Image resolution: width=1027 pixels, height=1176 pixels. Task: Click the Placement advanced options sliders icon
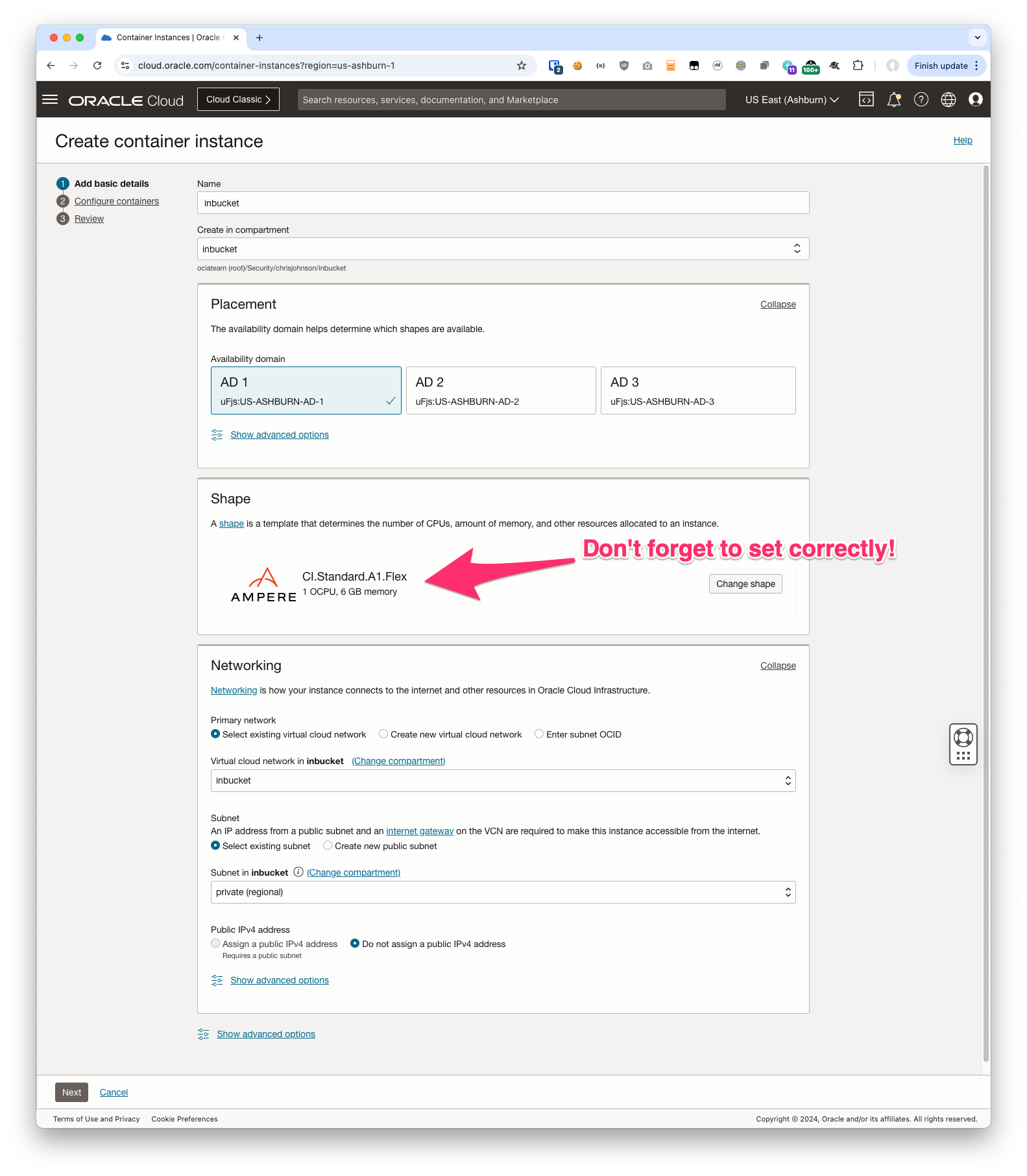tap(217, 435)
